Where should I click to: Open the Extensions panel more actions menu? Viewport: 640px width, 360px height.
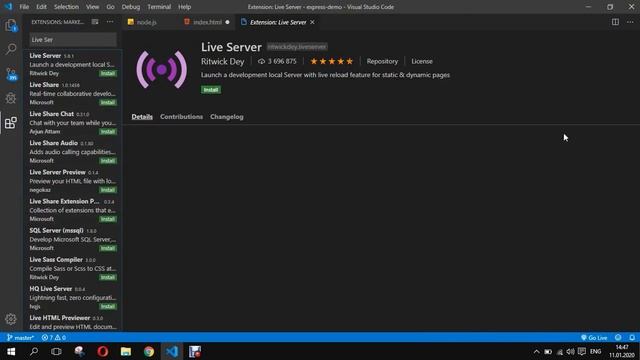tap(110, 22)
